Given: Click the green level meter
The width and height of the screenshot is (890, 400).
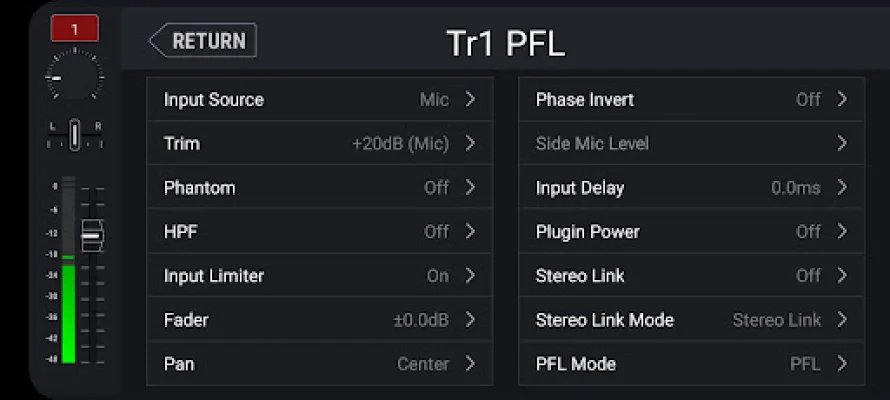Looking at the screenshot, I should [x=68, y=310].
